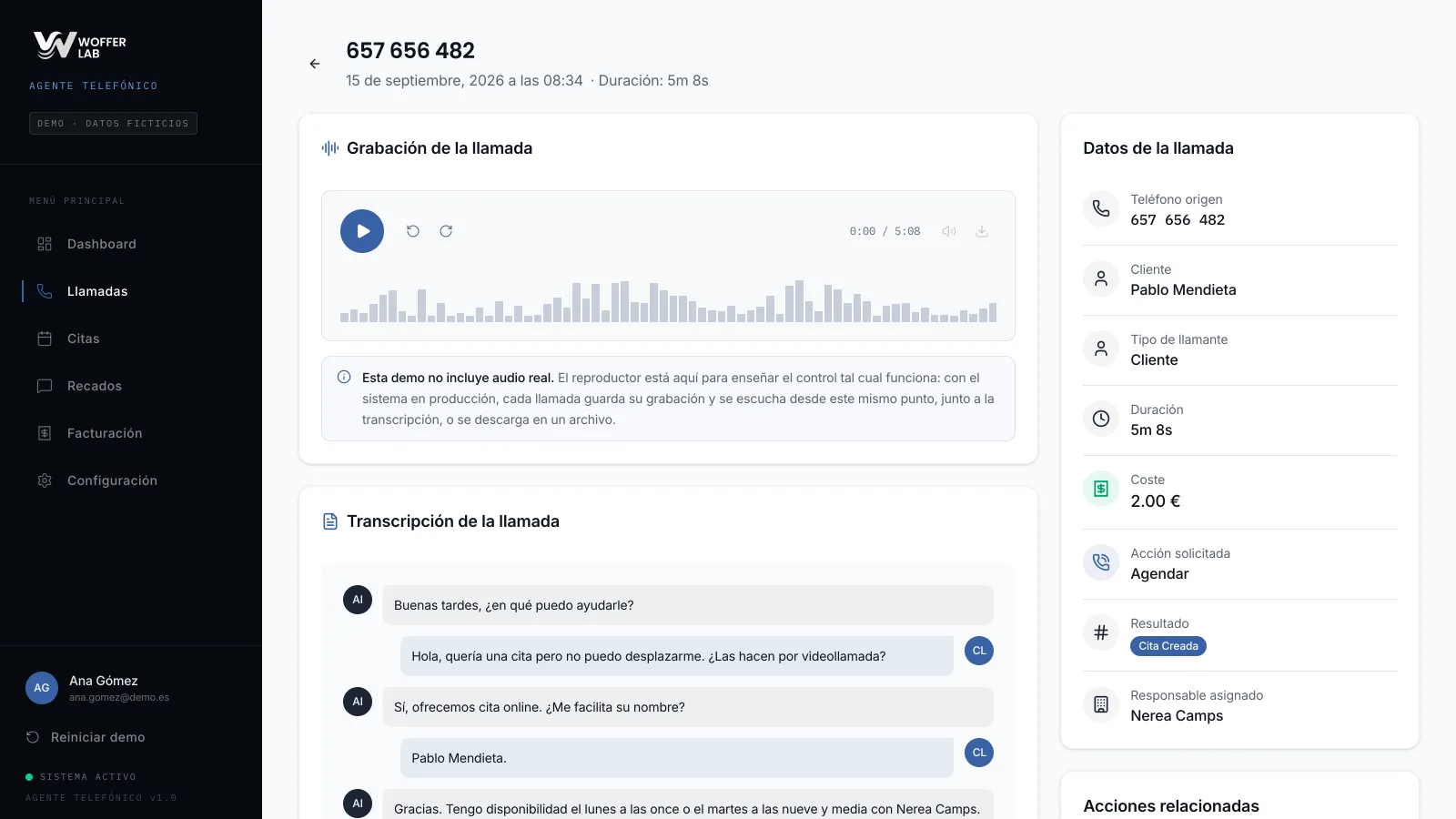
Task: Click the Llamadas phone icon
Action: pyautogui.click(x=45, y=291)
